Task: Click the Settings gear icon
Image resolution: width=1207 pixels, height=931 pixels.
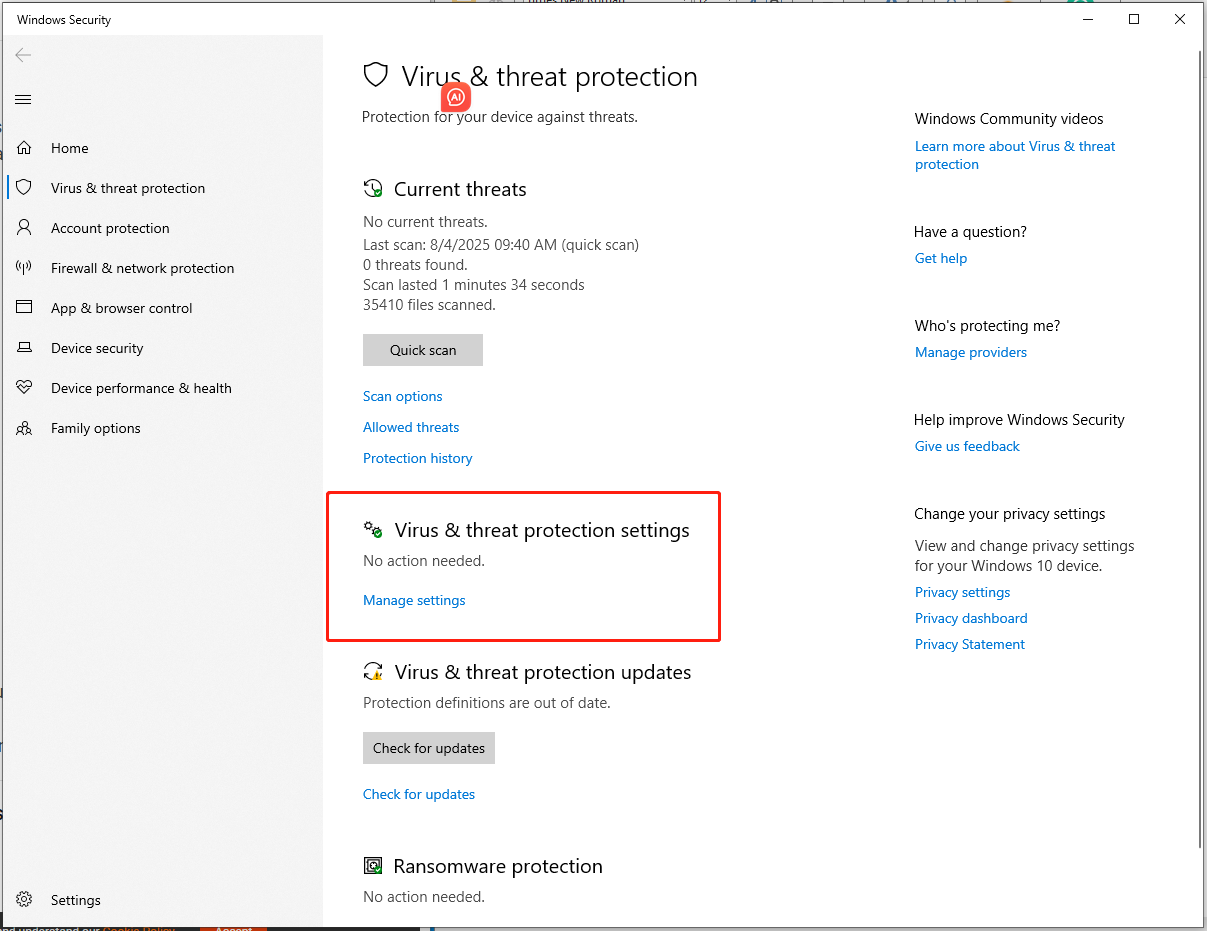Action: (x=24, y=900)
